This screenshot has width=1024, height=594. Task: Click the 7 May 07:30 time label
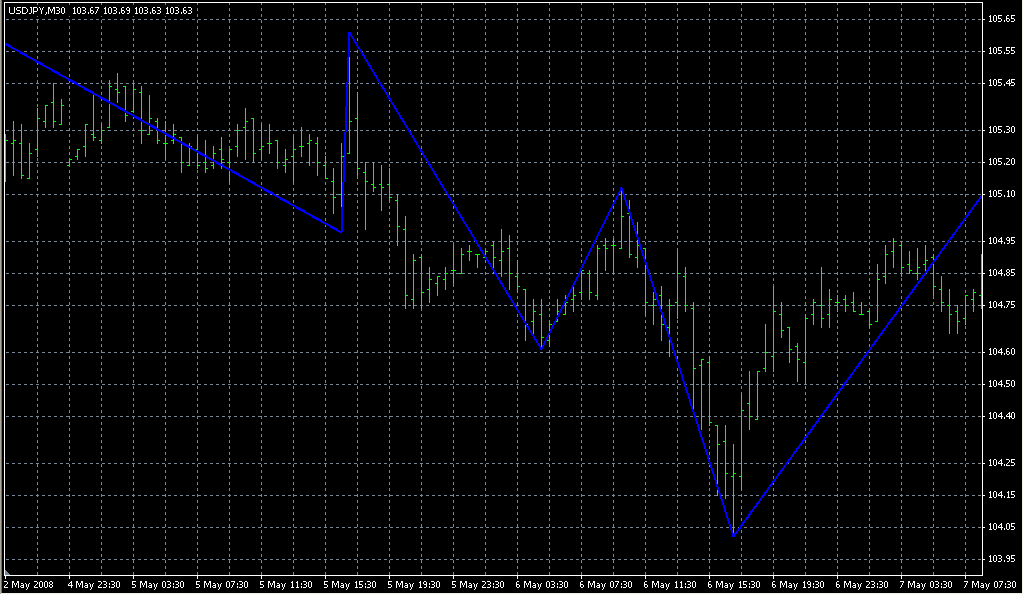pos(990,585)
